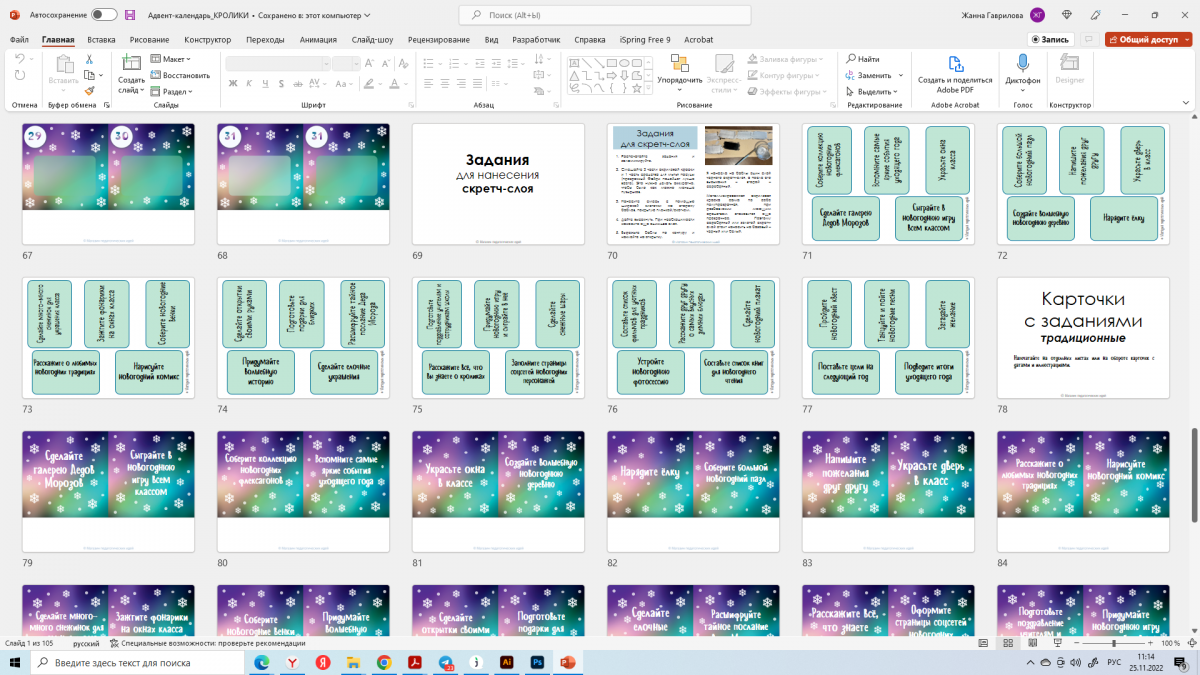Click the Undo arrow icon
This screenshot has width=1200, height=675.
[x=21, y=59]
